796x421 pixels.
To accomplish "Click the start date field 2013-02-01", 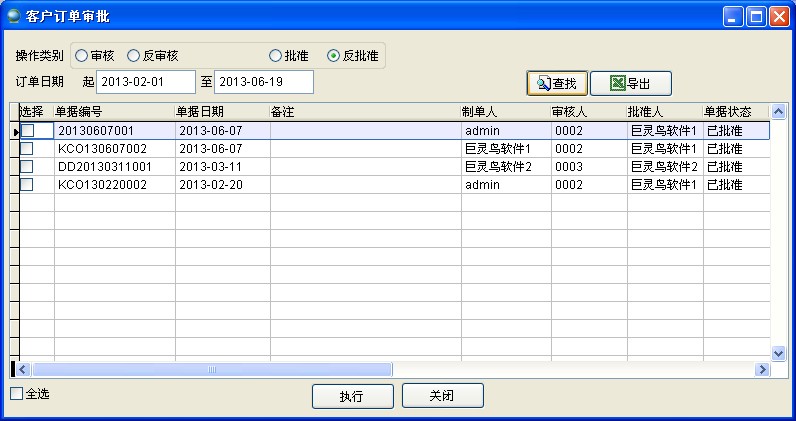I will click(x=145, y=81).
